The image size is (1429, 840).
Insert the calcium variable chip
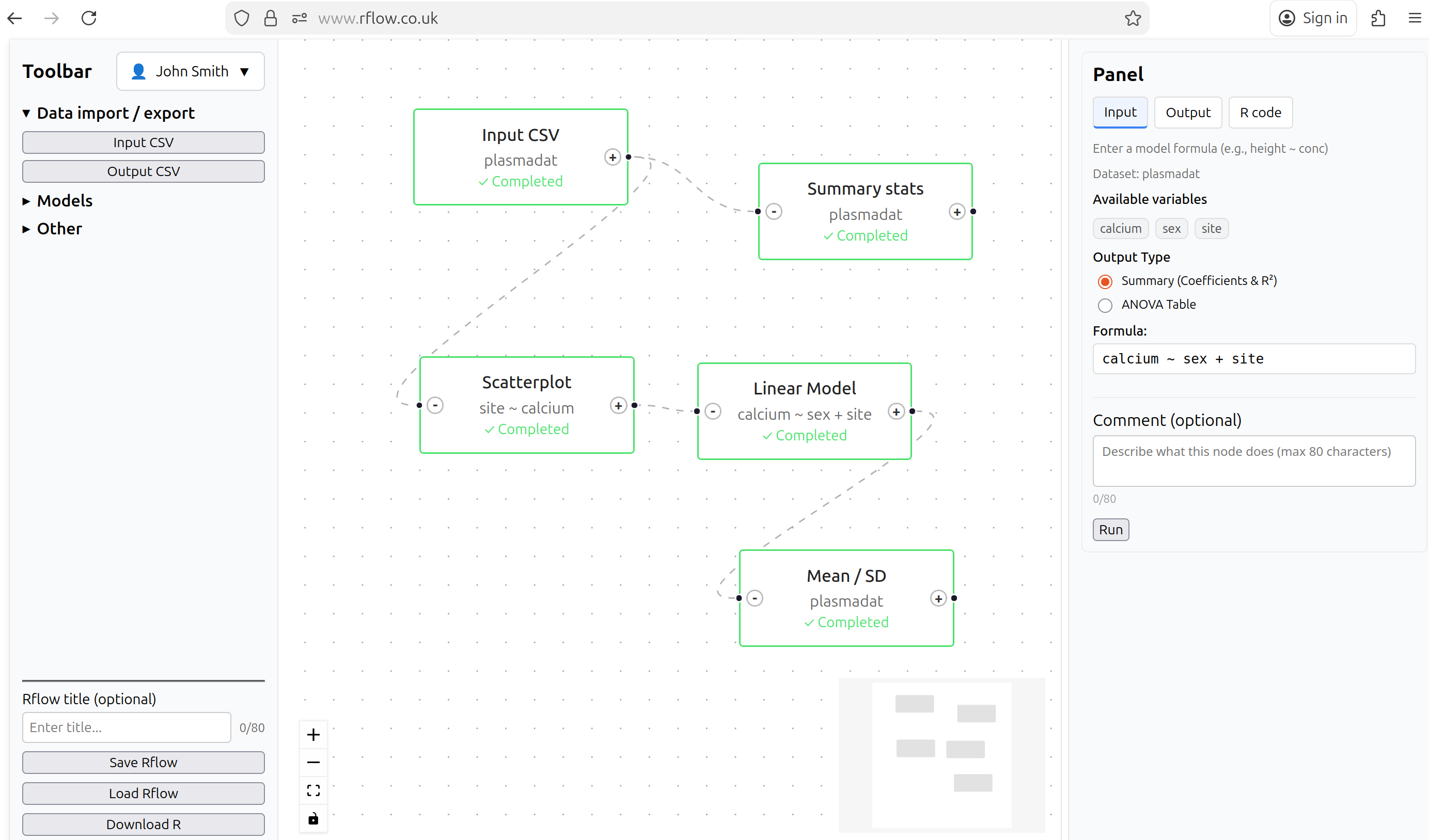click(x=1121, y=228)
